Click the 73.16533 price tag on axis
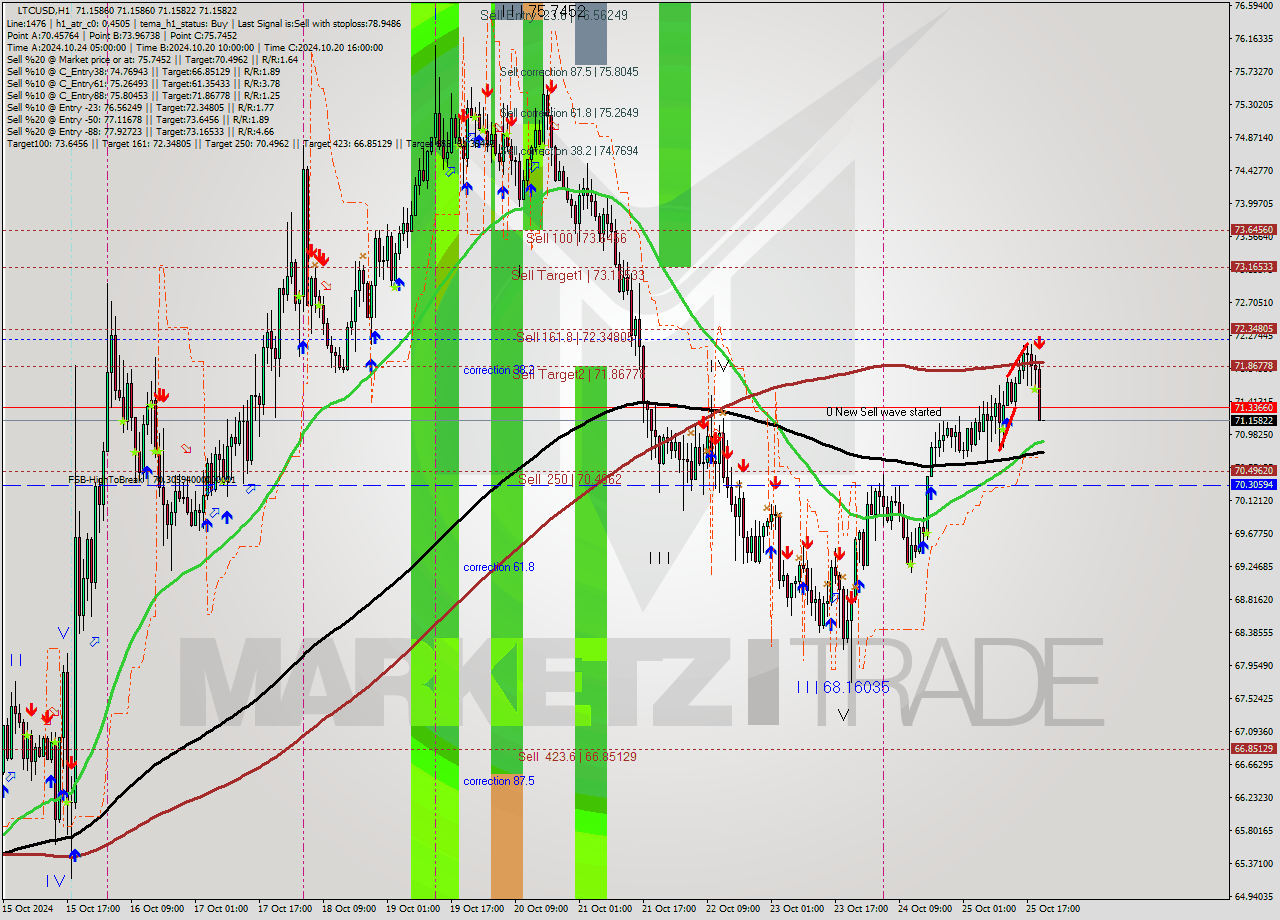 click(1253, 267)
